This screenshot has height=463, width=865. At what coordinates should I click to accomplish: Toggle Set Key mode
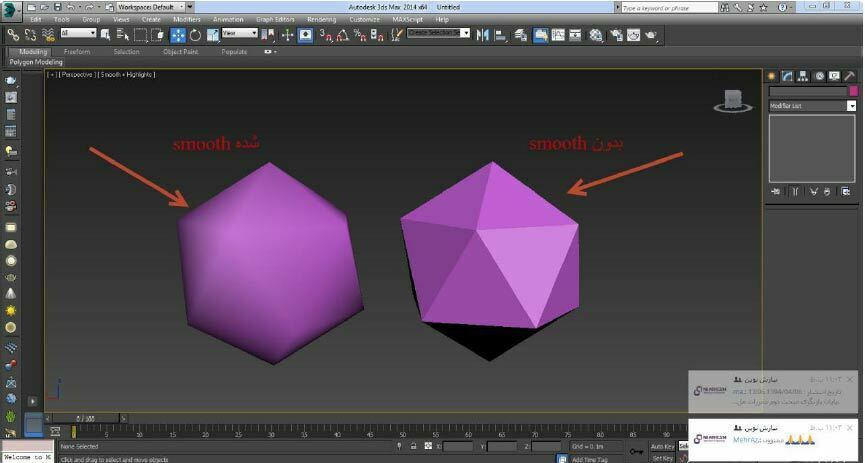click(x=662, y=458)
